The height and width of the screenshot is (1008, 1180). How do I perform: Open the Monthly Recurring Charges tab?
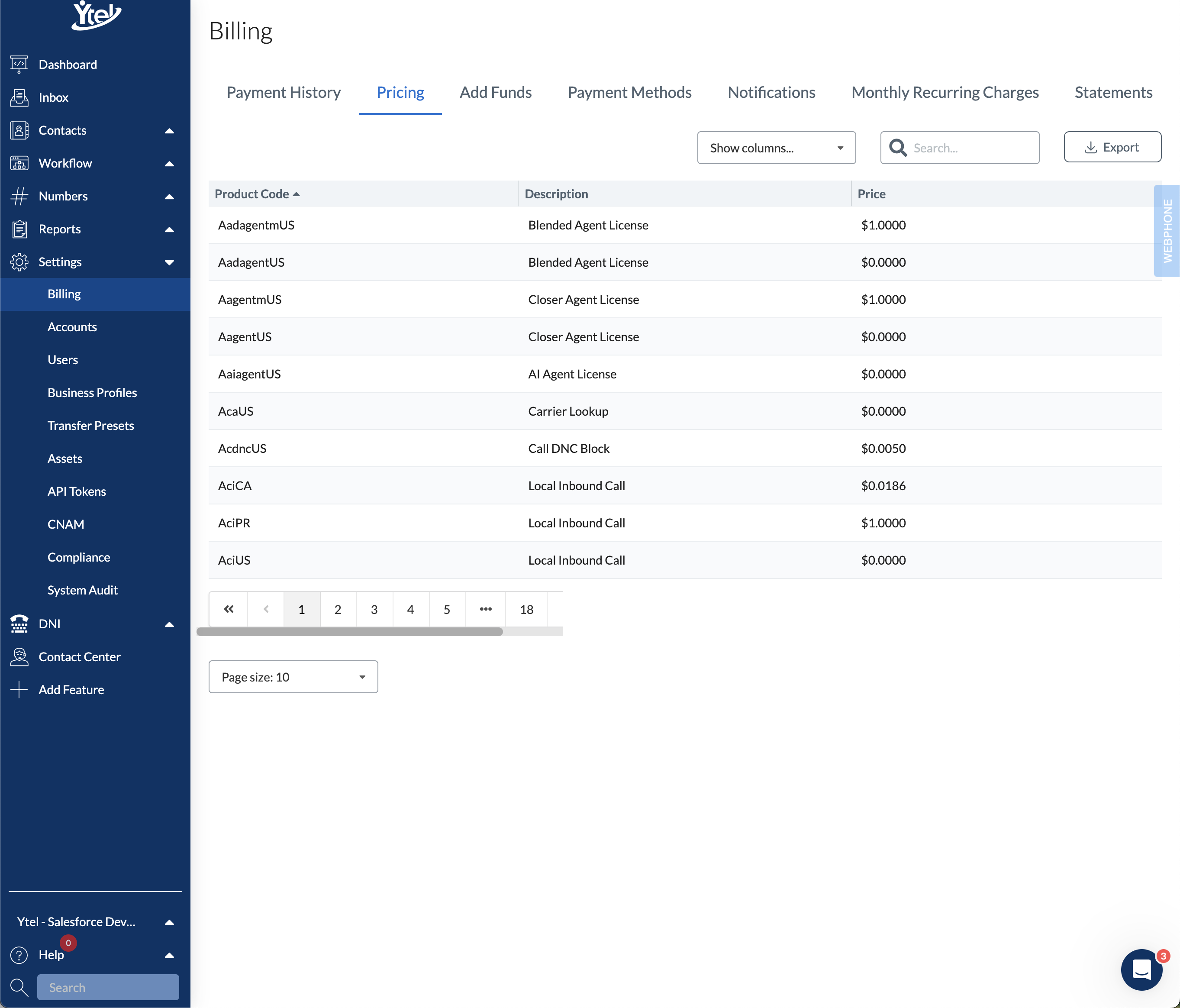(944, 92)
